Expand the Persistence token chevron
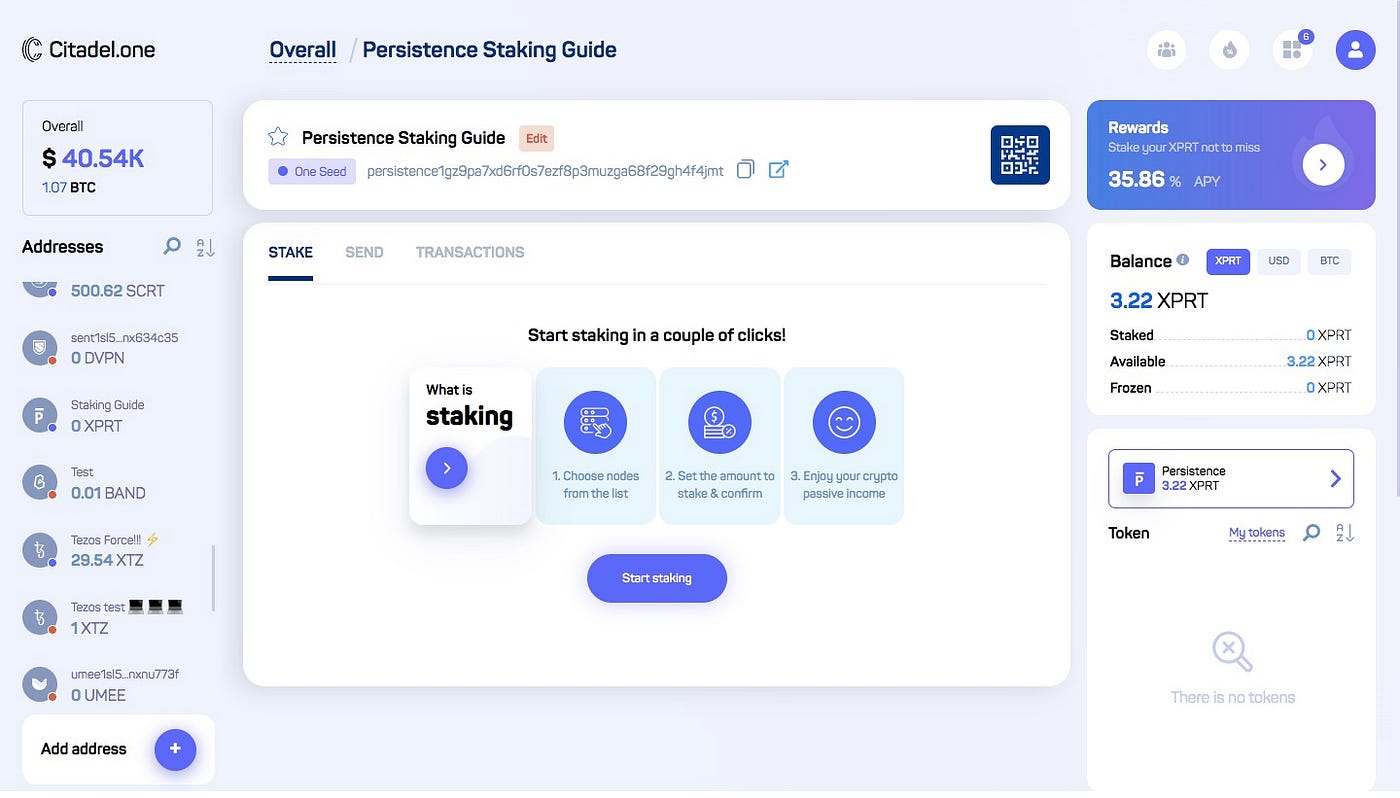 (1335, 479)
